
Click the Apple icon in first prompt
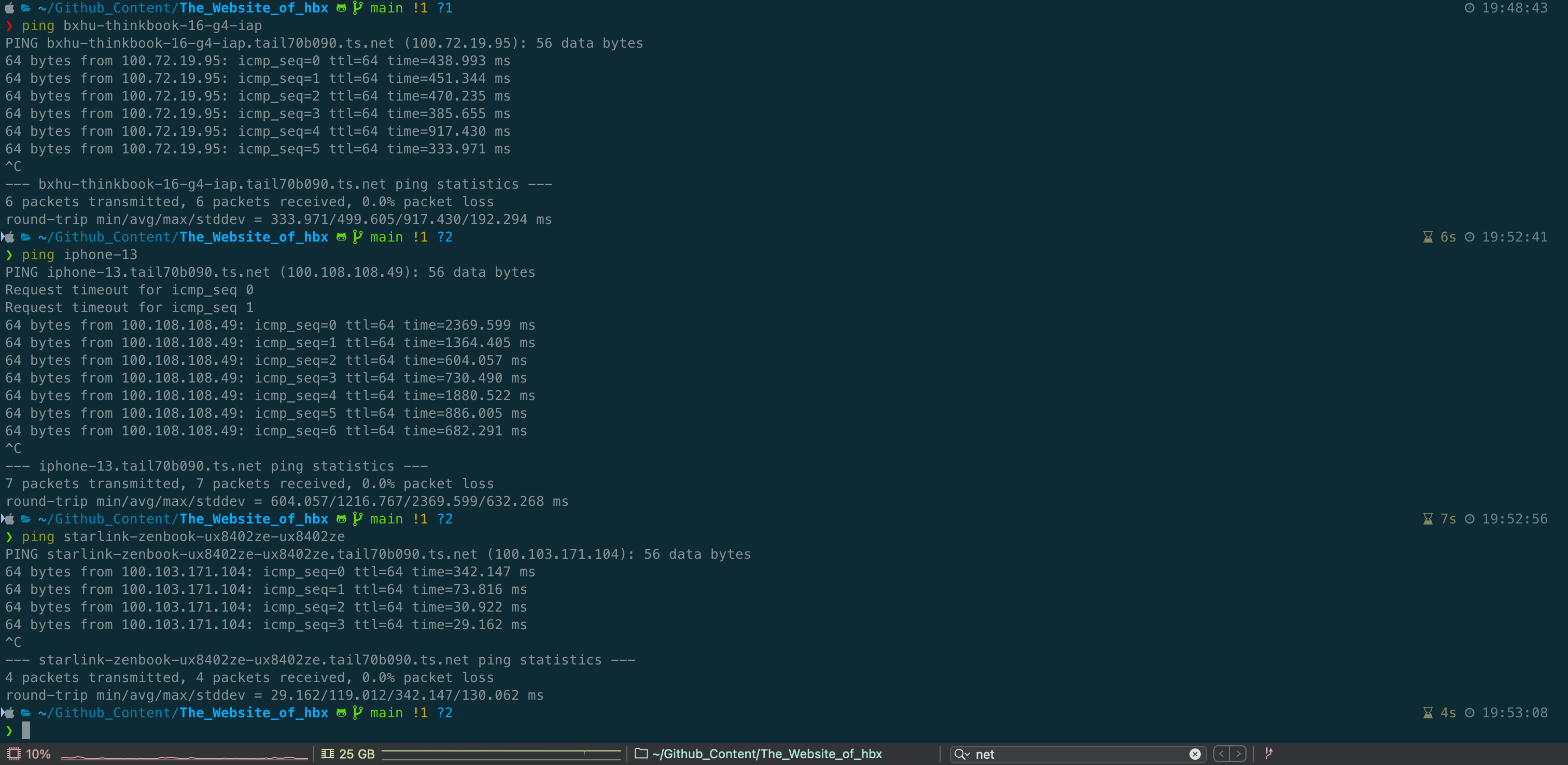9,8
